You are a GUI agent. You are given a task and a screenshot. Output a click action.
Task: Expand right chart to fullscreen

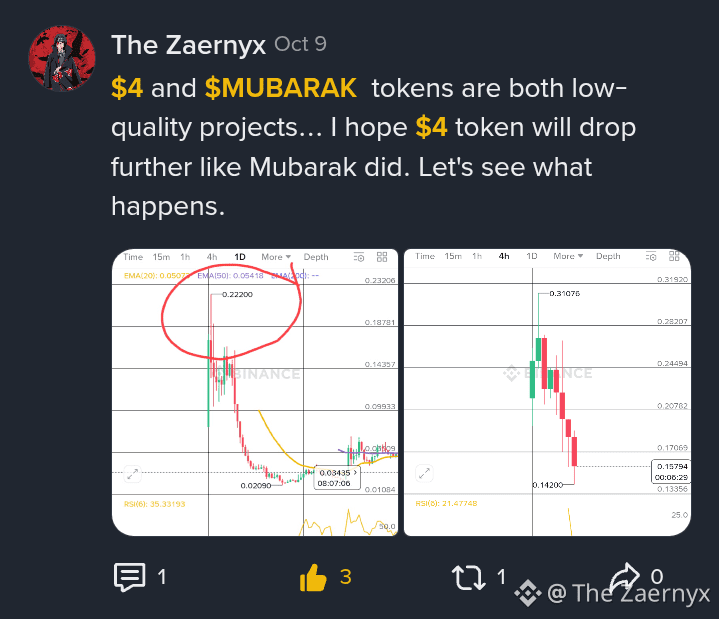tap(424, 473)
